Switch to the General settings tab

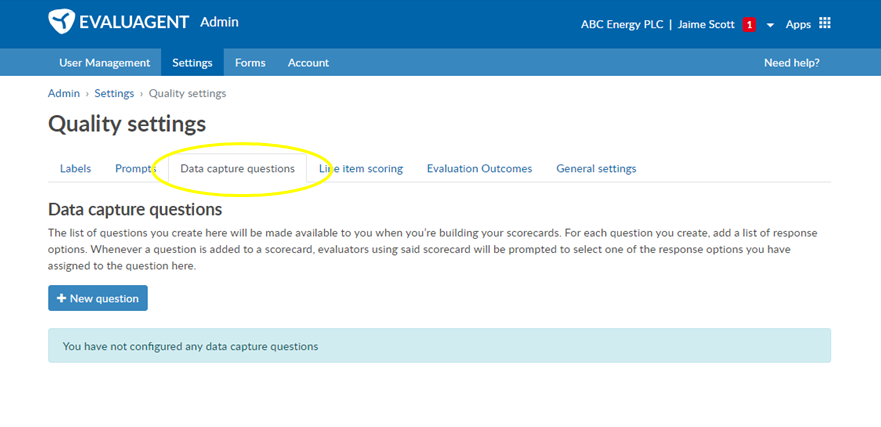[x=596, y=169]
